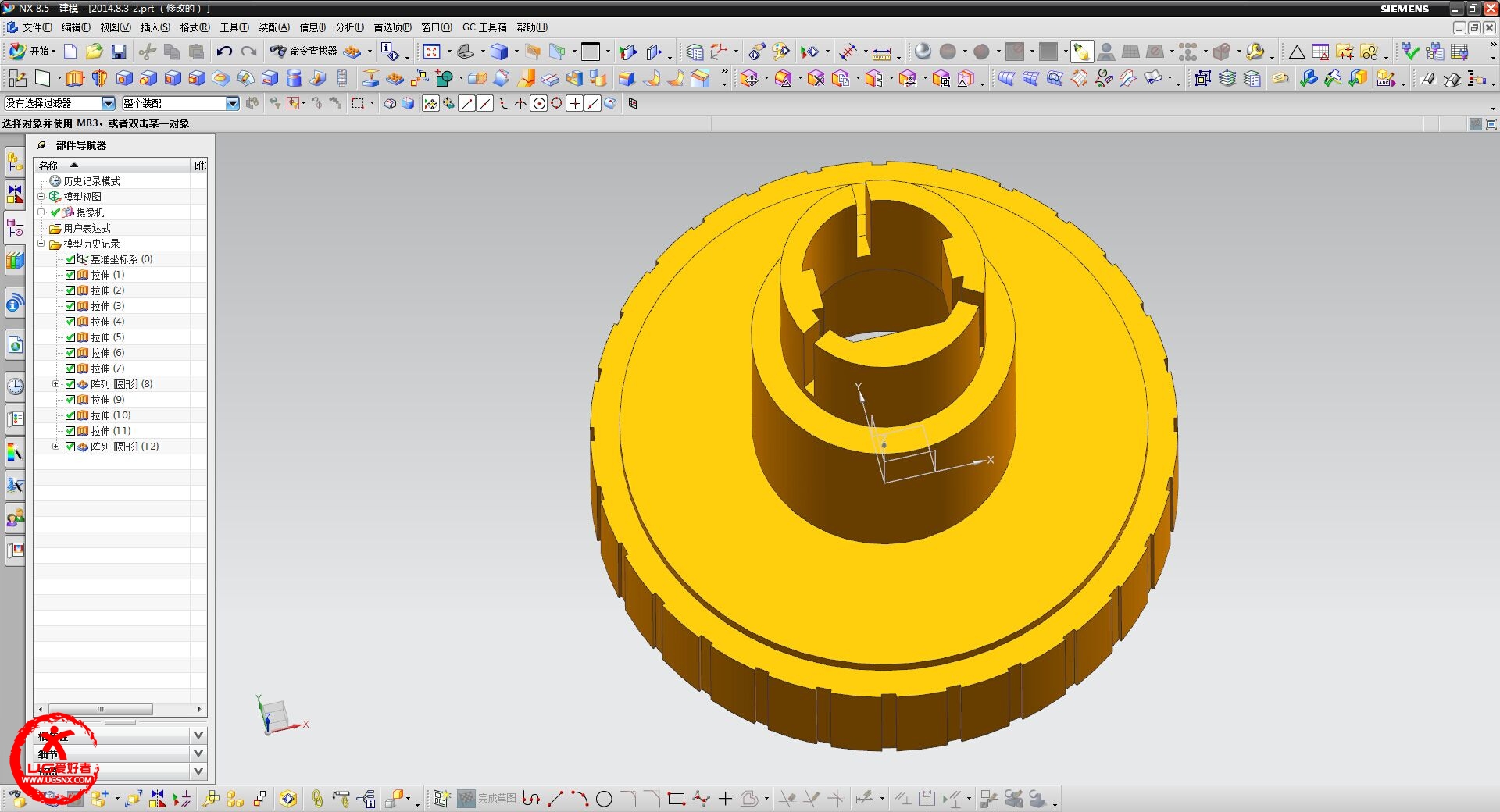Expand the 阵列 [圆形] (12) node

pos(55,447)
